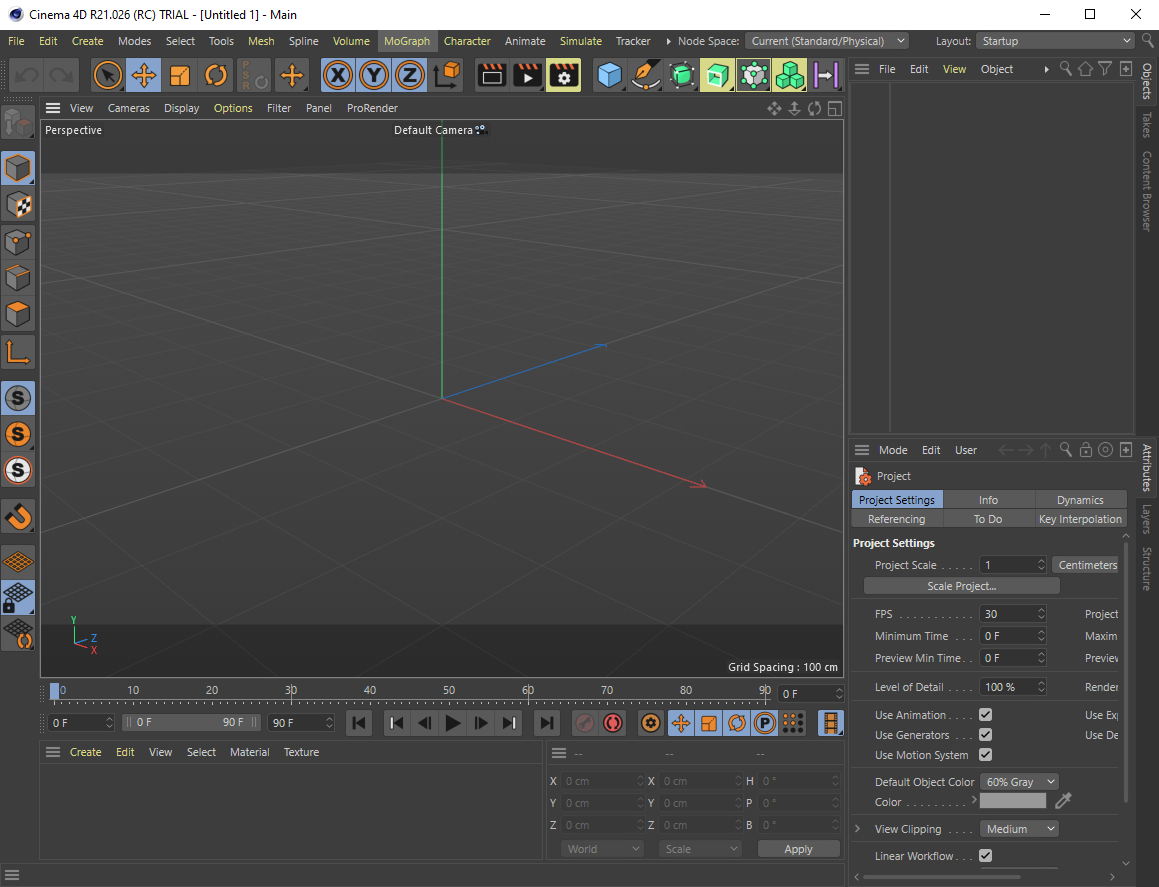1159x887 pixels.
Task: Open Default Object Color dropdown
Action: 1019,782
